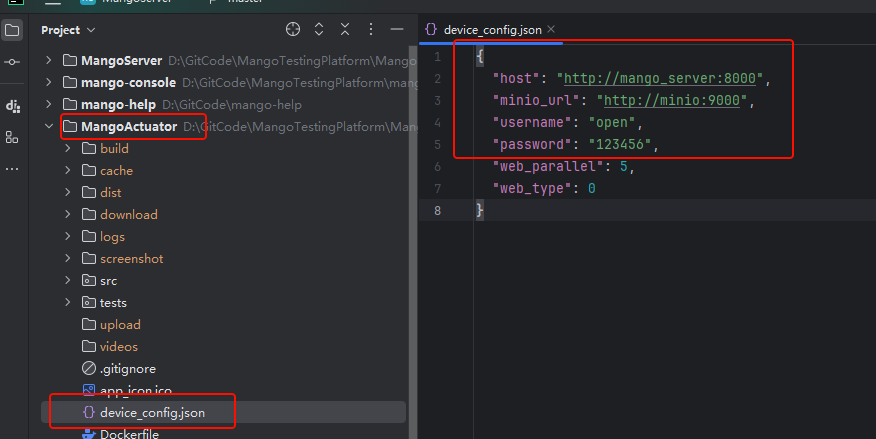Click the Structure tool window icon
The image size is (876, 439).
pos(12,137)
